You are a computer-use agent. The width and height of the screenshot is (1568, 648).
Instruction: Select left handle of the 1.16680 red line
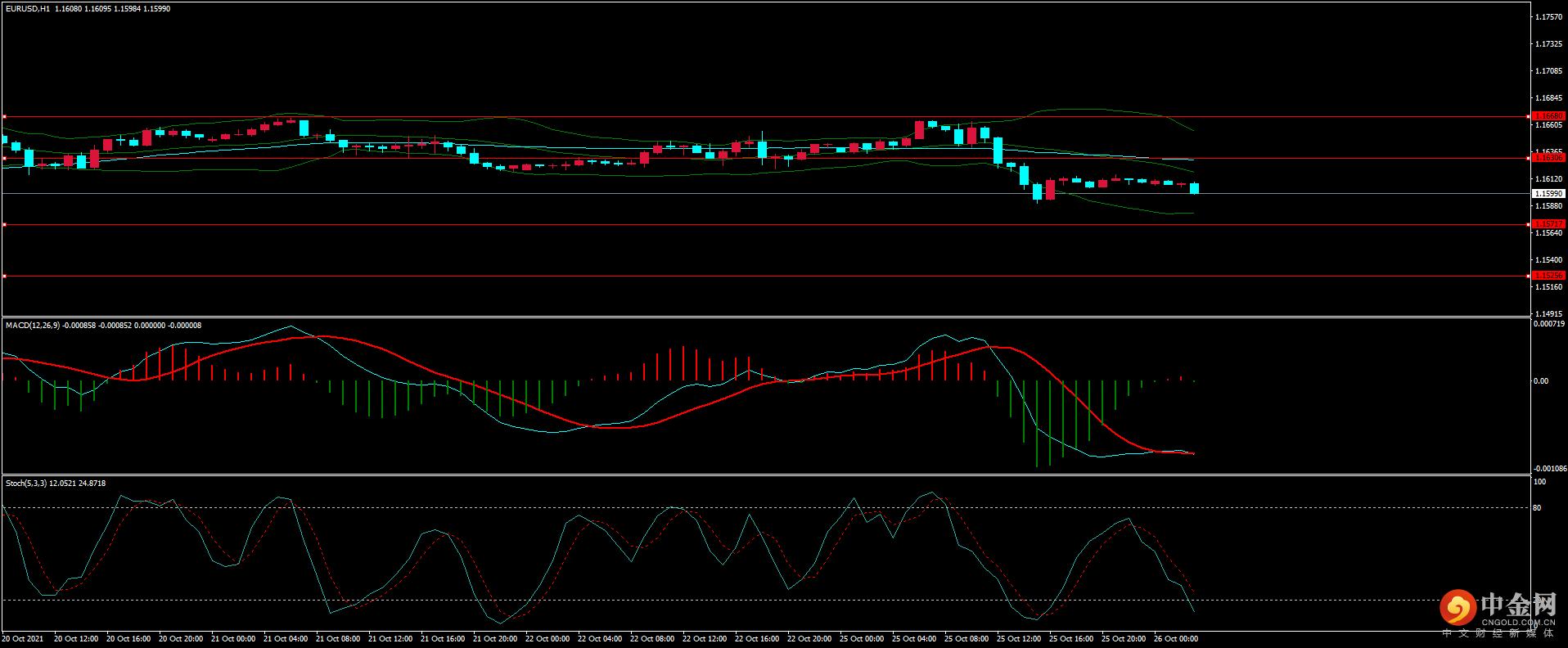(4, 116)
